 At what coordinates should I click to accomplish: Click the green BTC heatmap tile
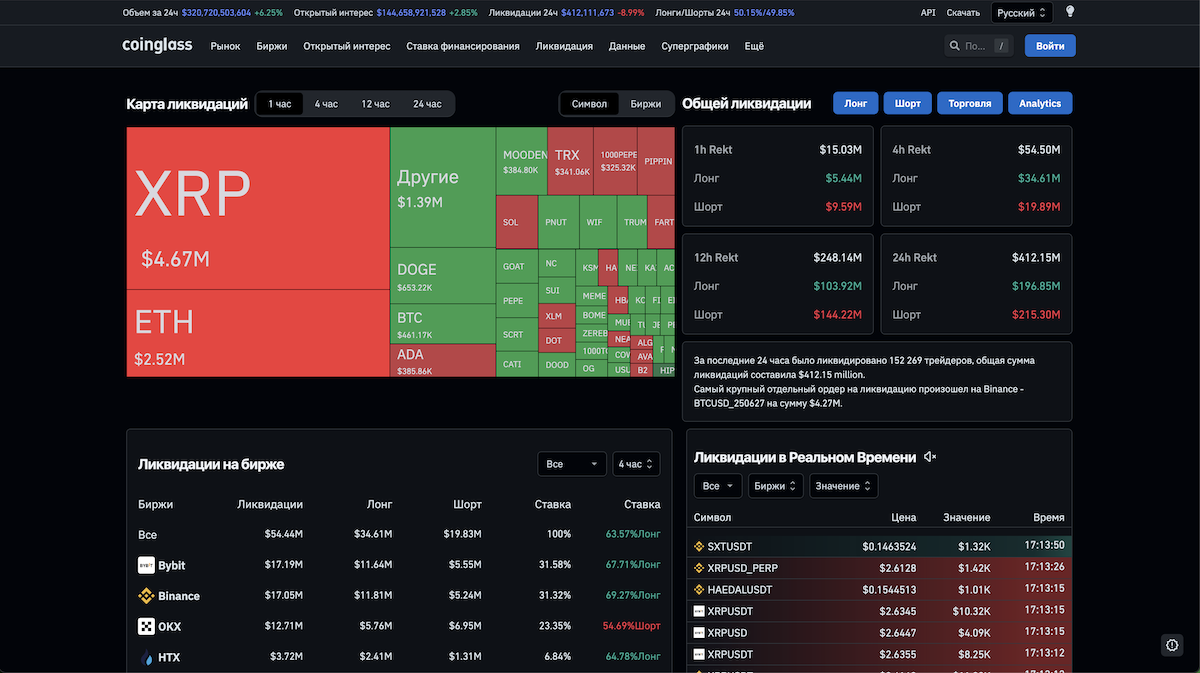tap(443, 324)
